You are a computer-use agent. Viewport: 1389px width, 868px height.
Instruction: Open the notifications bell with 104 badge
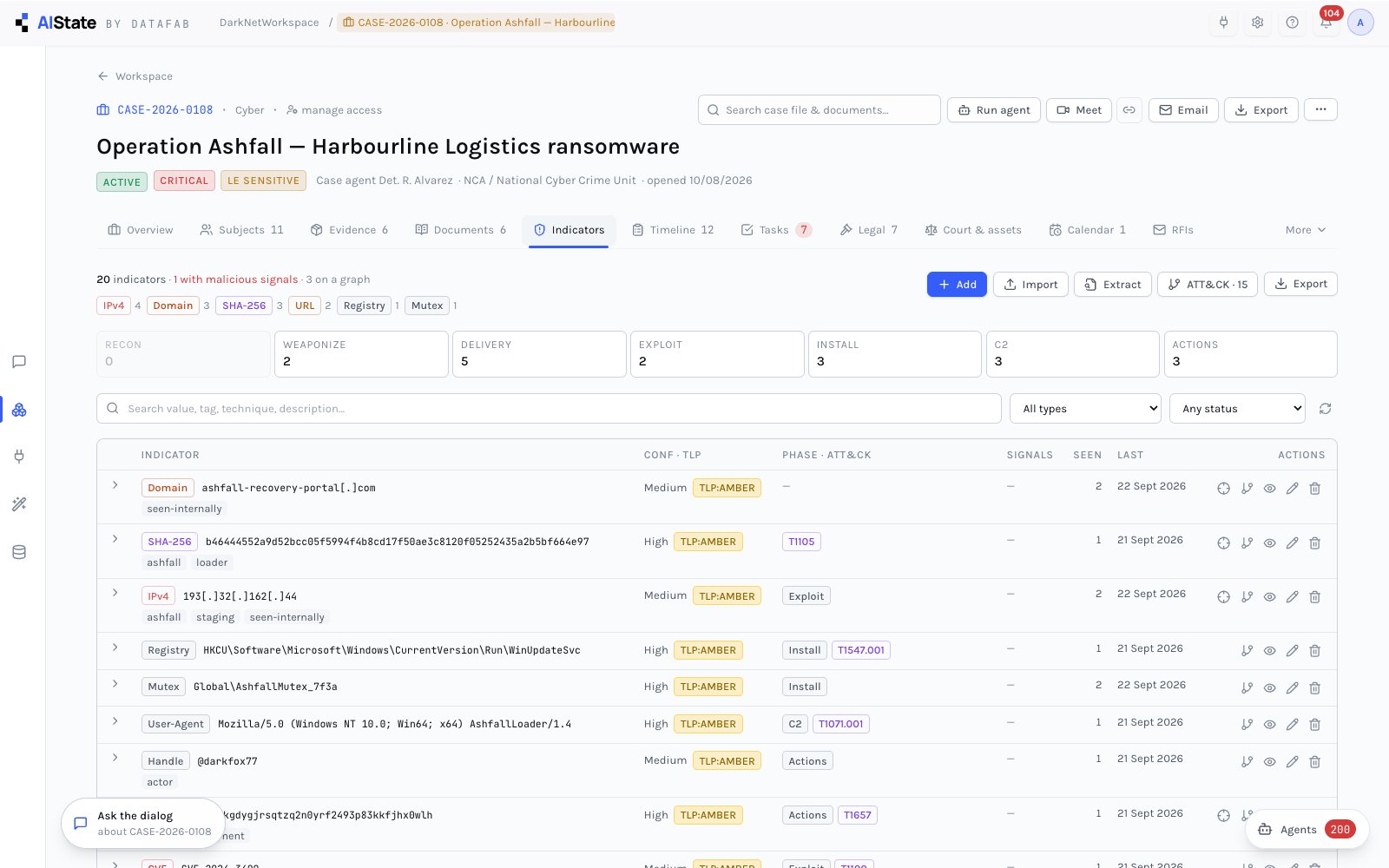click(x=1326, y=23)
